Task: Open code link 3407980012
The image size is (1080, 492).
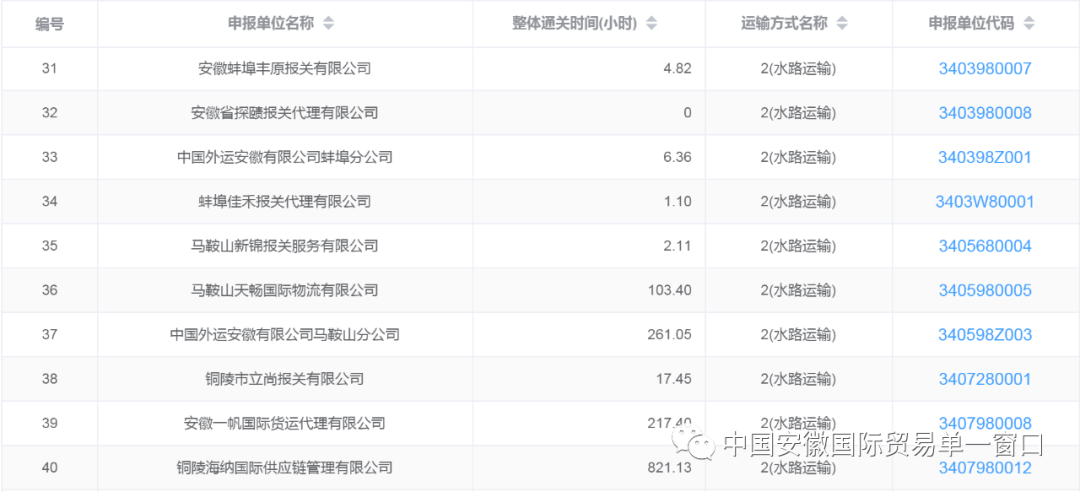Action: pyautogui.click(x=985, y=468)
